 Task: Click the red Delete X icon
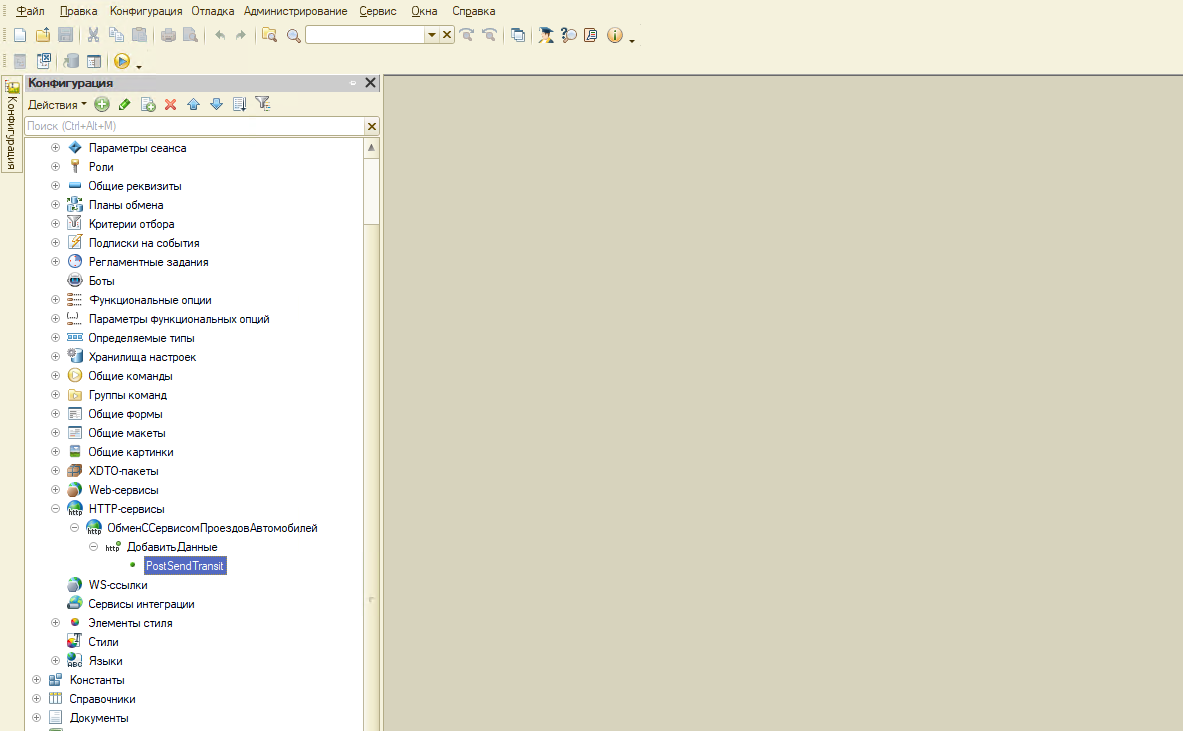click(x=171, y=104)
